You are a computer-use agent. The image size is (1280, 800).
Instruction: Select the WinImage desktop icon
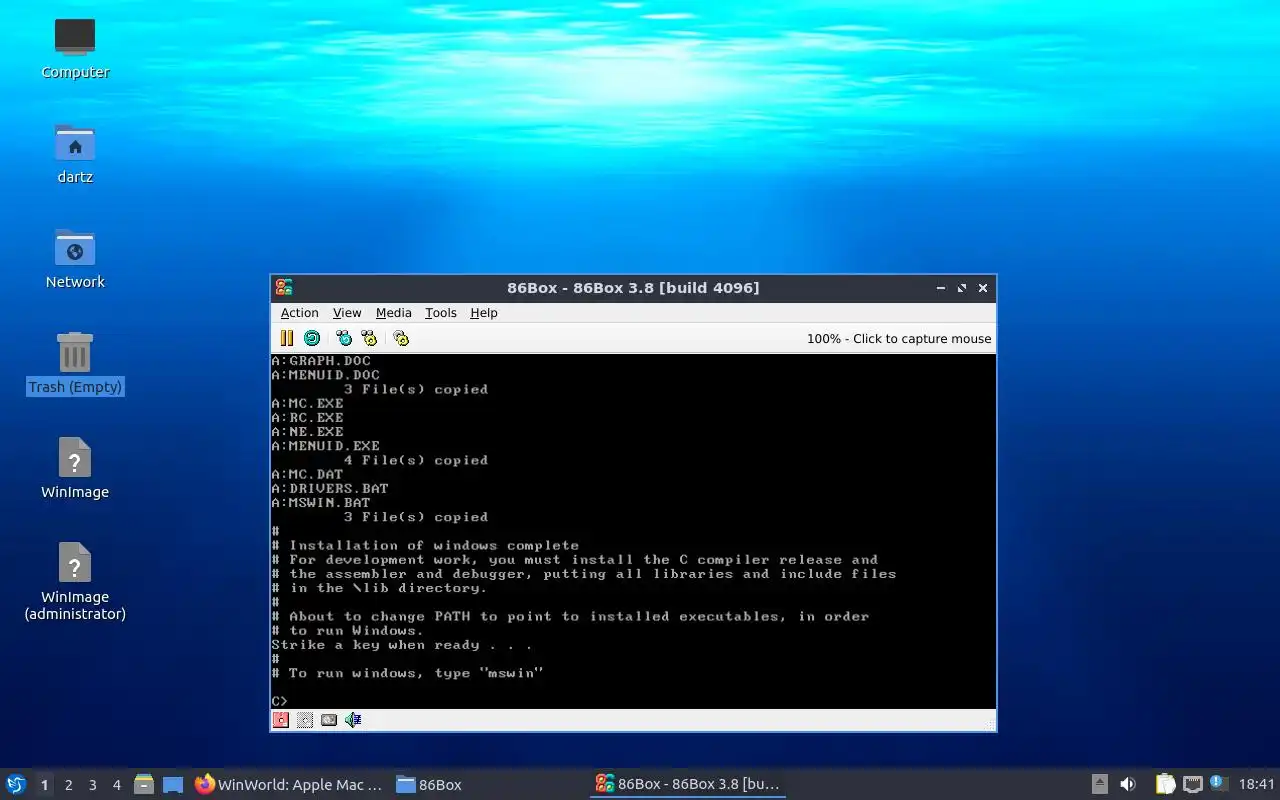75,468
